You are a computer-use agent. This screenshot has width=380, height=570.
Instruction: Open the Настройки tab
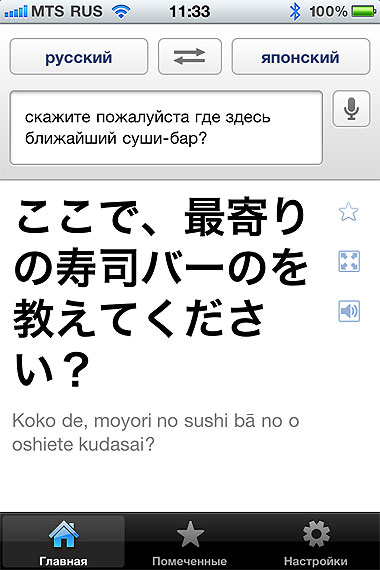click(x=316, y=542)
